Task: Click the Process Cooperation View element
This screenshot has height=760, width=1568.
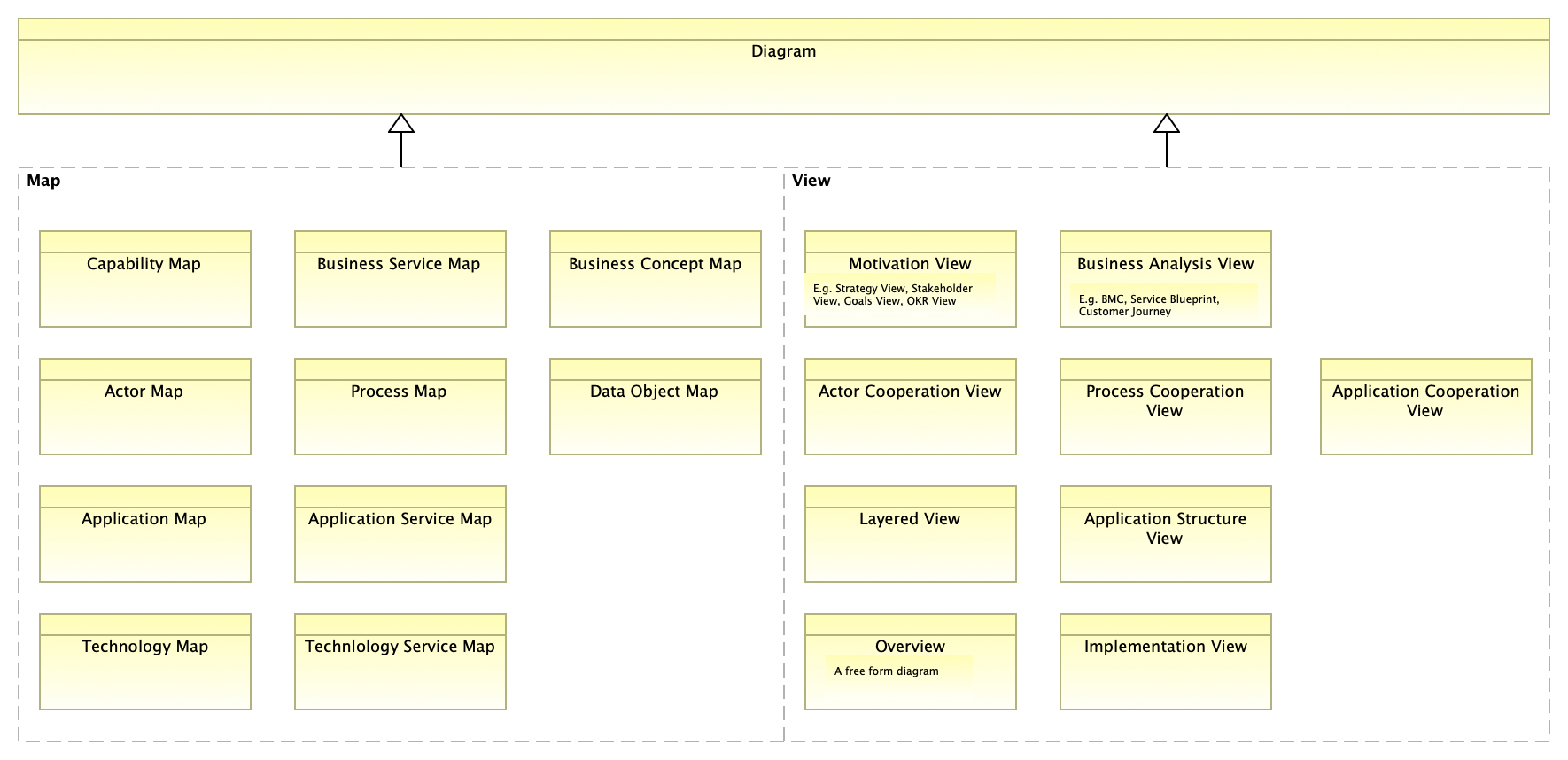Action: 1166,407
